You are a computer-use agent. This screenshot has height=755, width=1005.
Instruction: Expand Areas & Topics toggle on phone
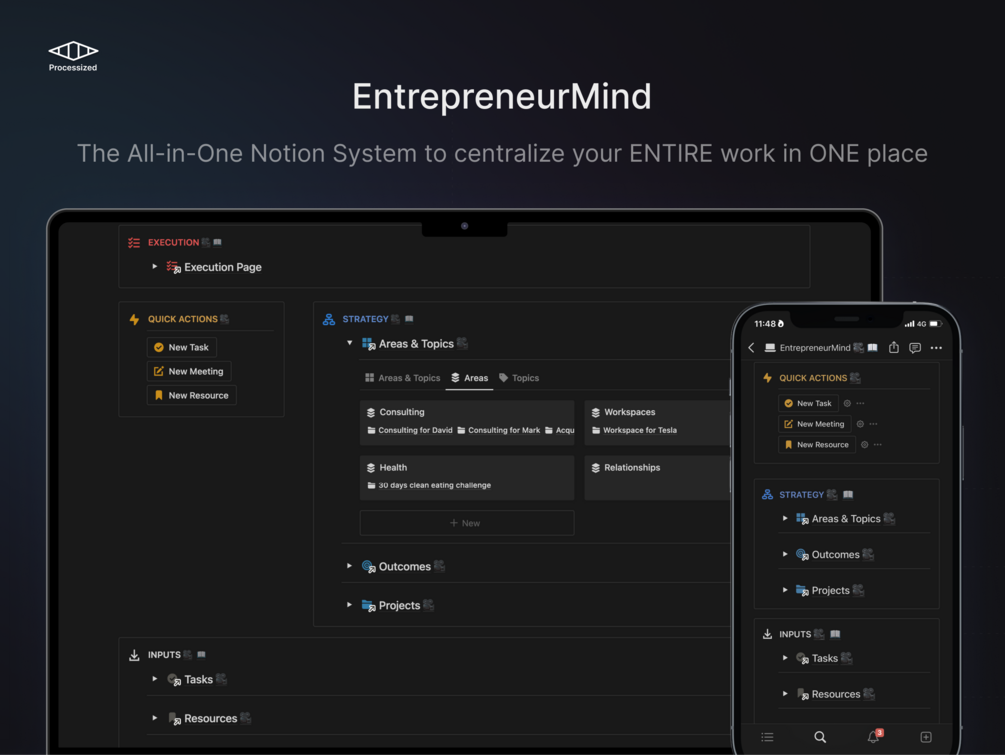[785, 519]
